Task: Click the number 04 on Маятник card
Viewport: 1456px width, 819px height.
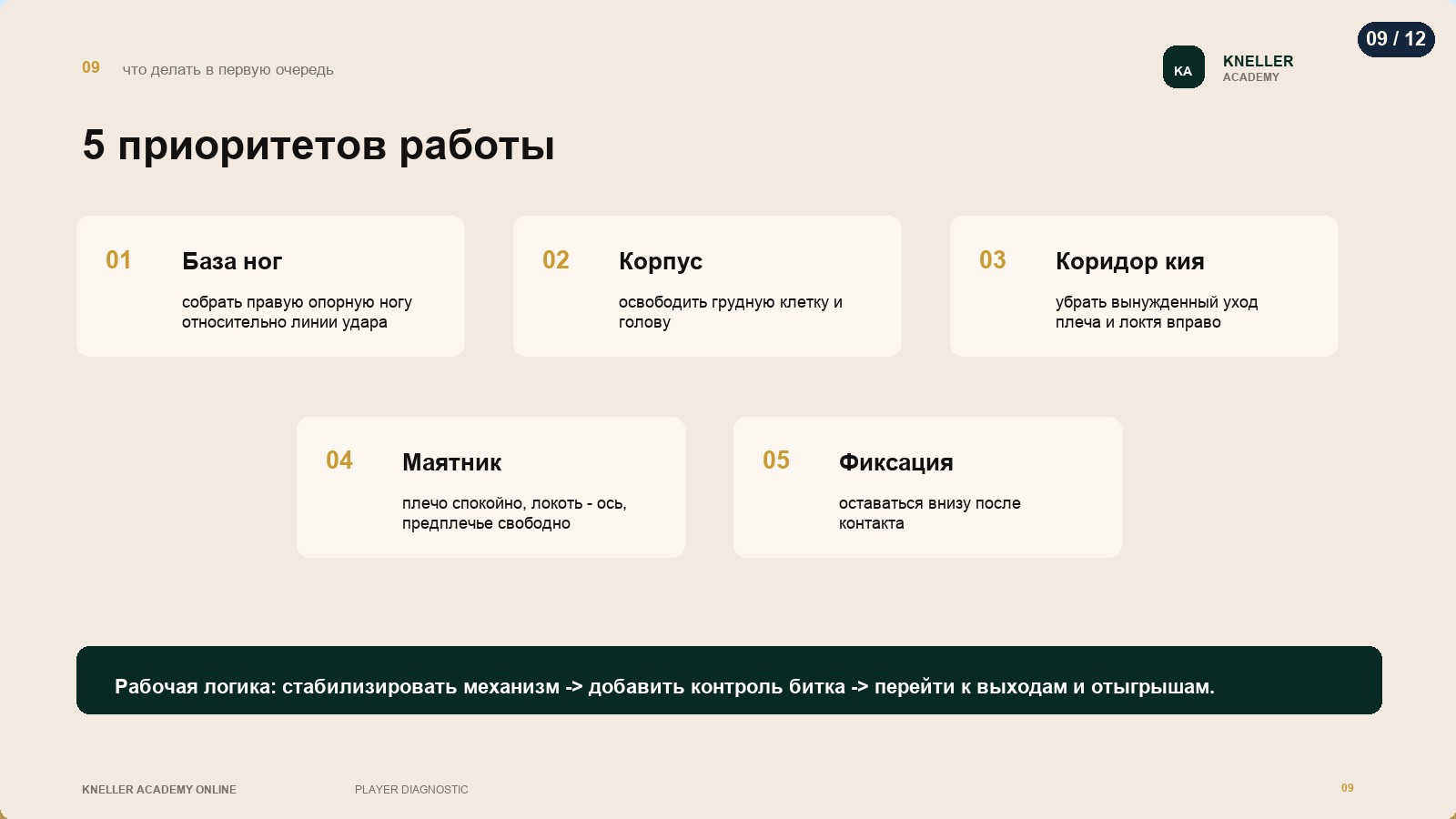Action: [x=339, y=460]
